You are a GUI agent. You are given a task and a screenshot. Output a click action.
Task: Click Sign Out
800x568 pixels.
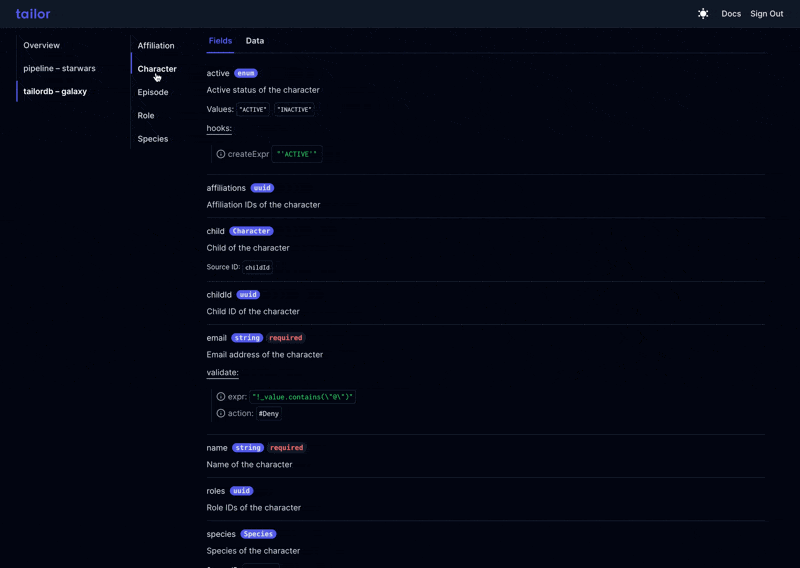click(x=766, y=14)
